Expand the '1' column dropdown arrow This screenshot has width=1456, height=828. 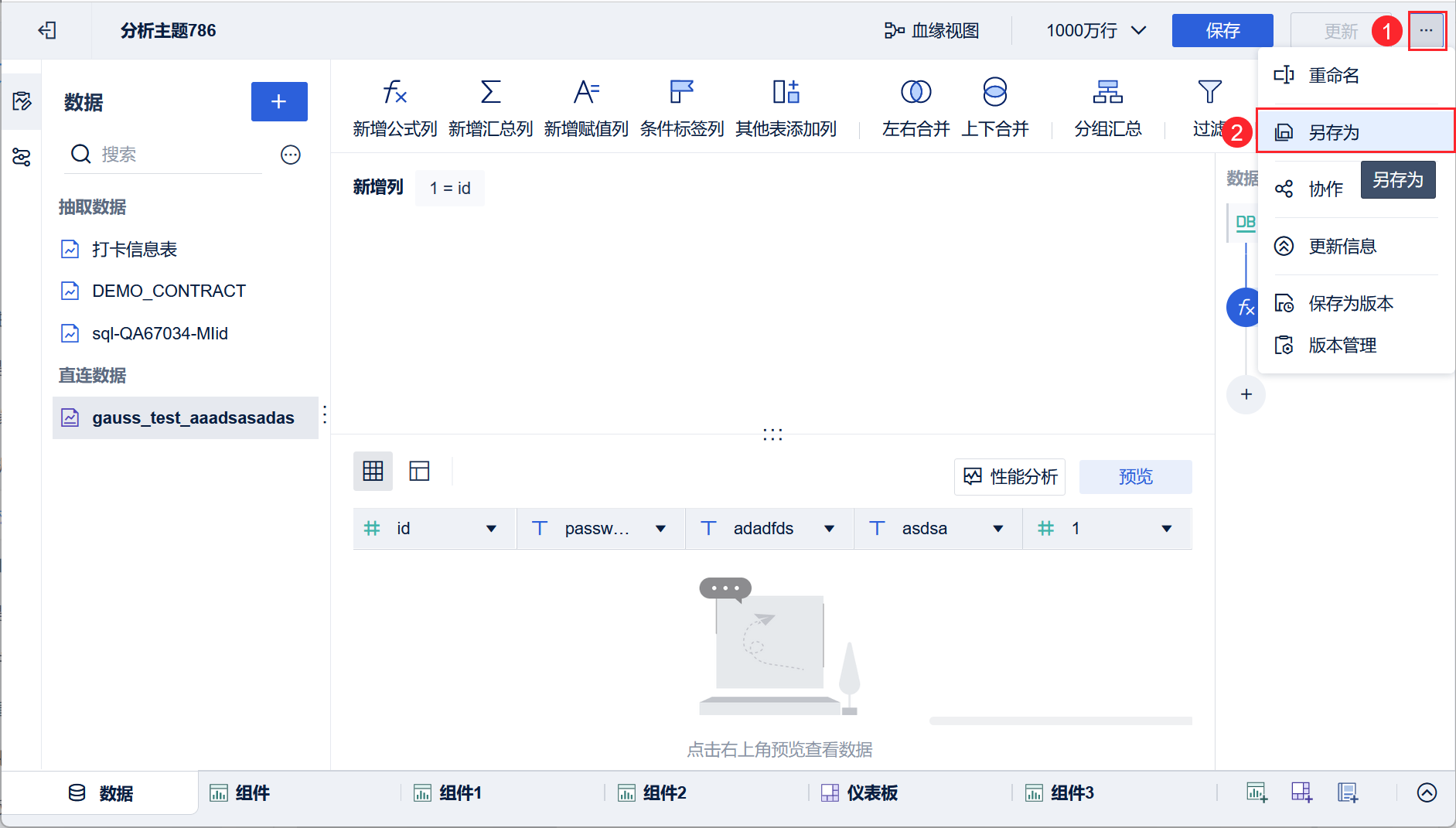point(1167,529)
